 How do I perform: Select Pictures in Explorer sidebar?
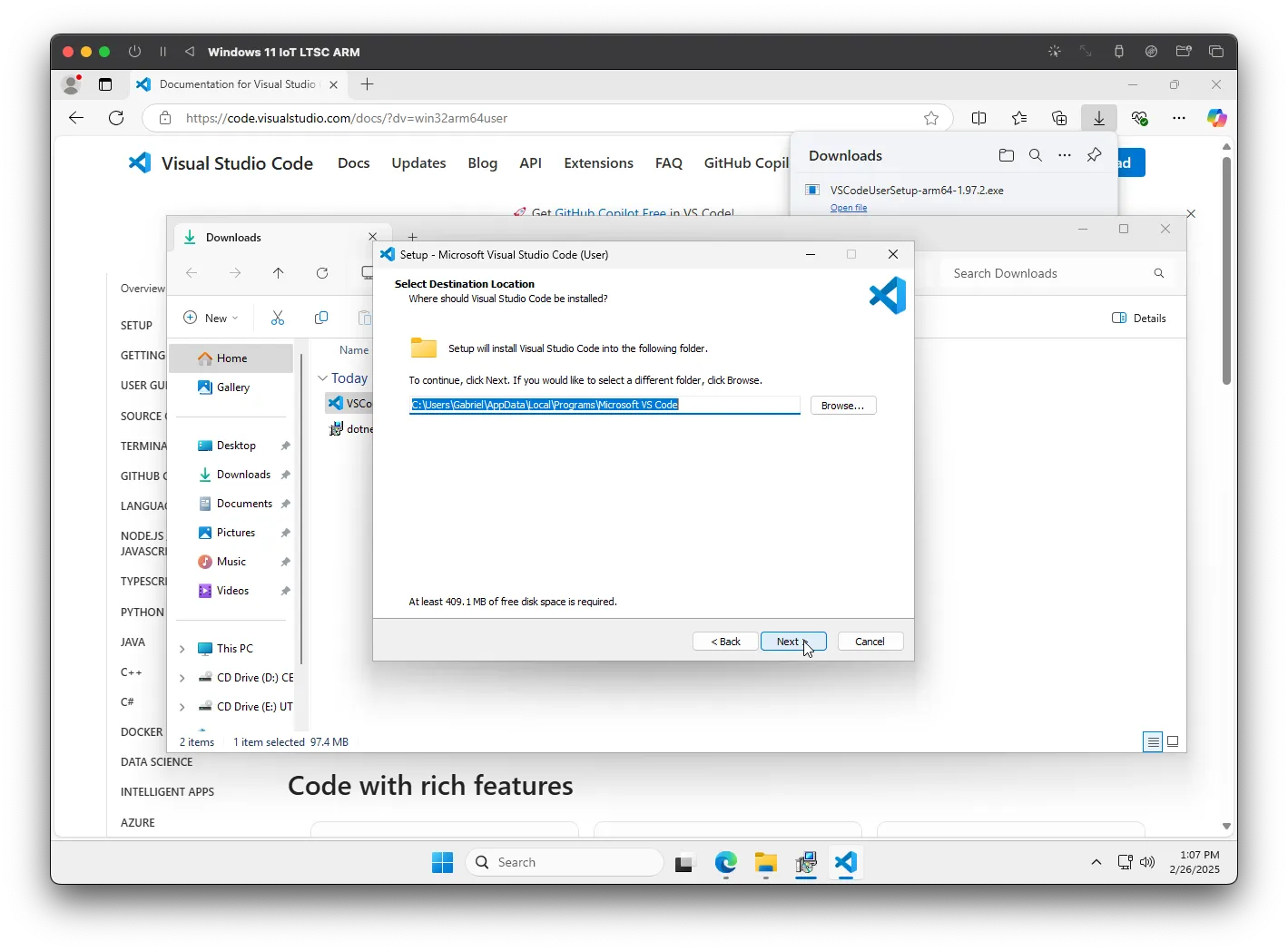[235, 533]
